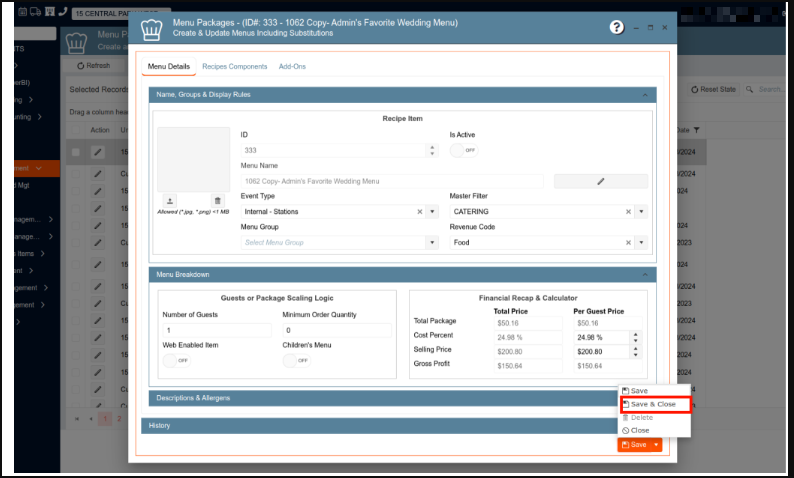
Task: Click the pencil edit button beside Menu Name
Action: [601, 181]
